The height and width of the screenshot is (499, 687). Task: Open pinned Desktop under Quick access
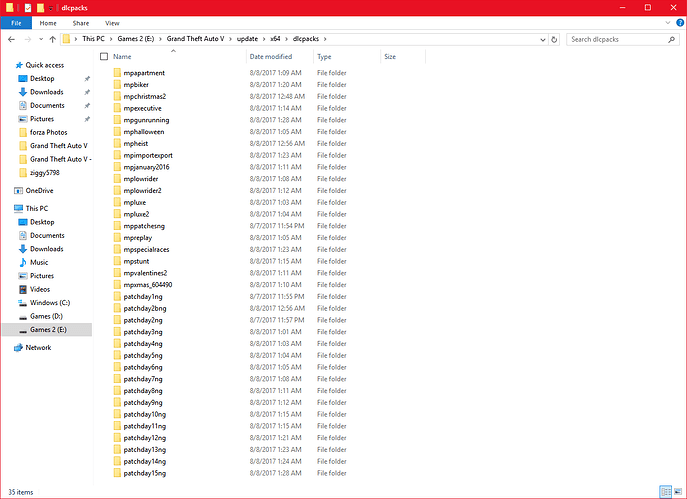click(42, 78)
